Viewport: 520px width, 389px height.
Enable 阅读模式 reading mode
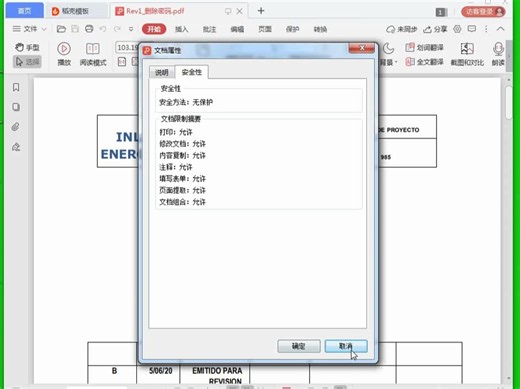93,53
